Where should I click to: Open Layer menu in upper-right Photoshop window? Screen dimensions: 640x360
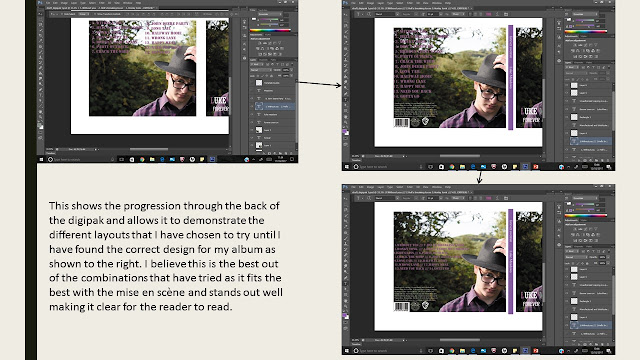[x=380, y=3]
